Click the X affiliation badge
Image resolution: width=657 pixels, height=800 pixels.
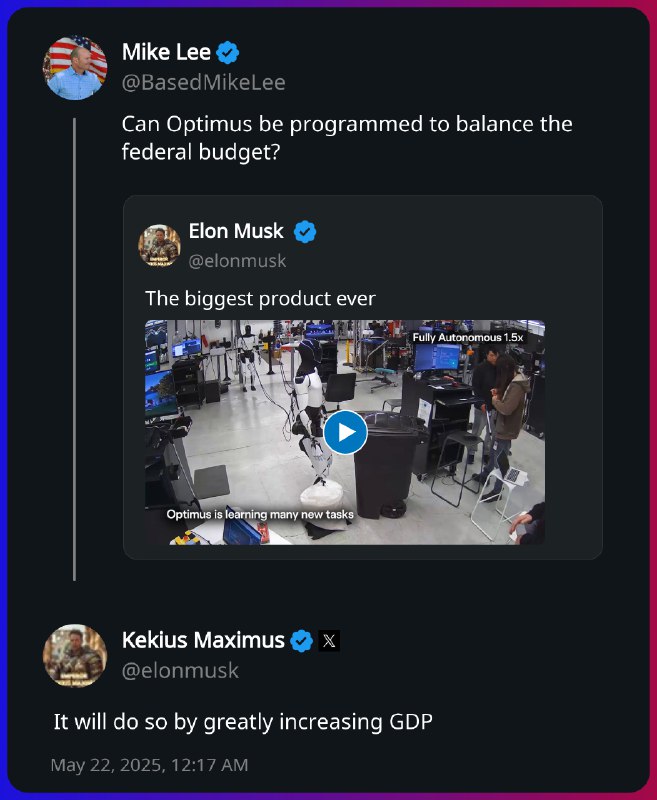329,641
